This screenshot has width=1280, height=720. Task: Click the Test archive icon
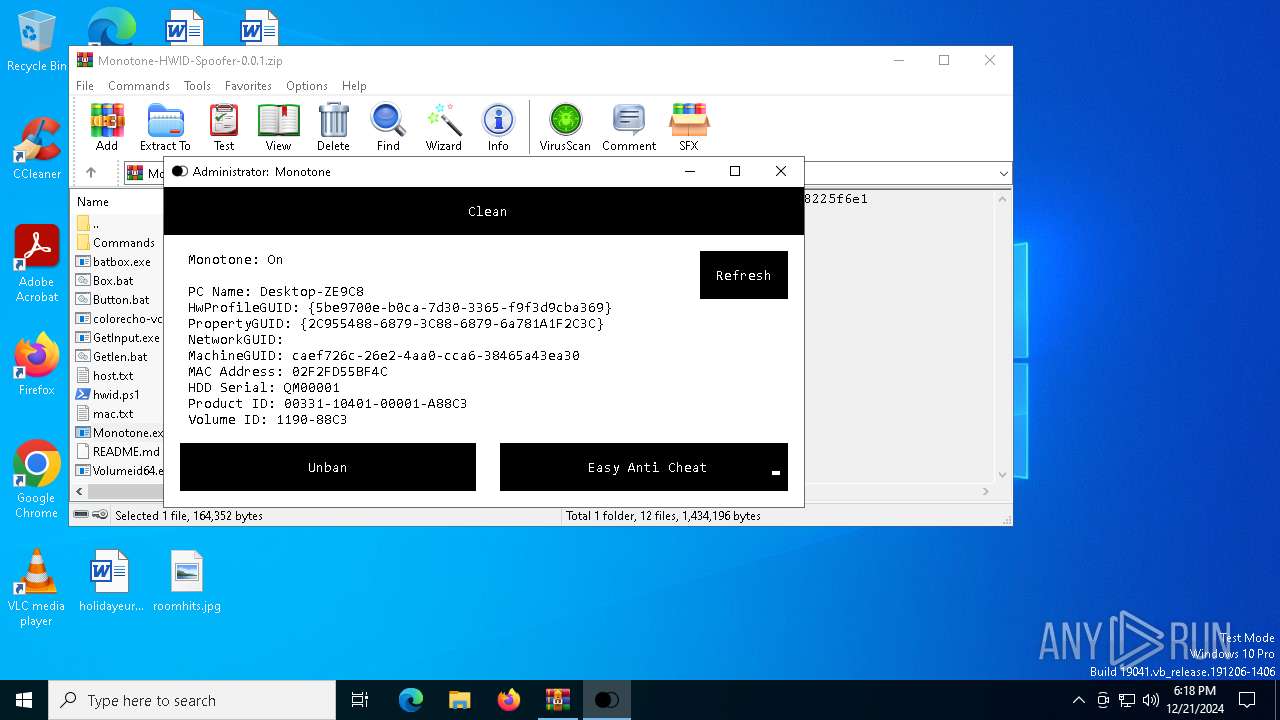tap(224, 127)
